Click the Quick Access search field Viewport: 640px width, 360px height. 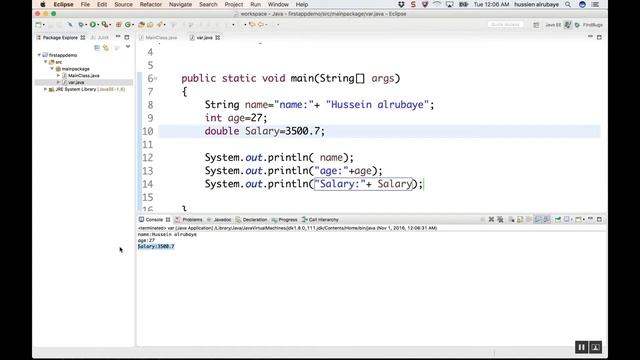tap(505, 24)
